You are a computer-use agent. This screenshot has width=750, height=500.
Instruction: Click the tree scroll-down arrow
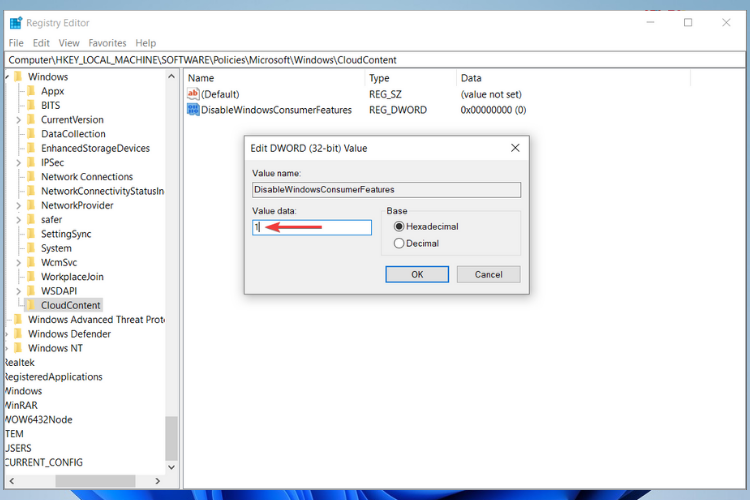tap(171, 467)
